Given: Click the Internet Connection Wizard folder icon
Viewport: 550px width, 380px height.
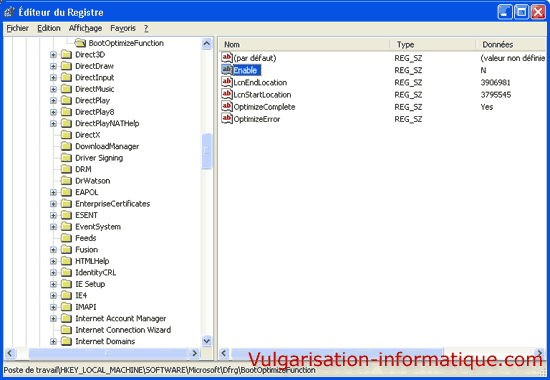Looking at the screenshot, I should click(x=66, y=330).
